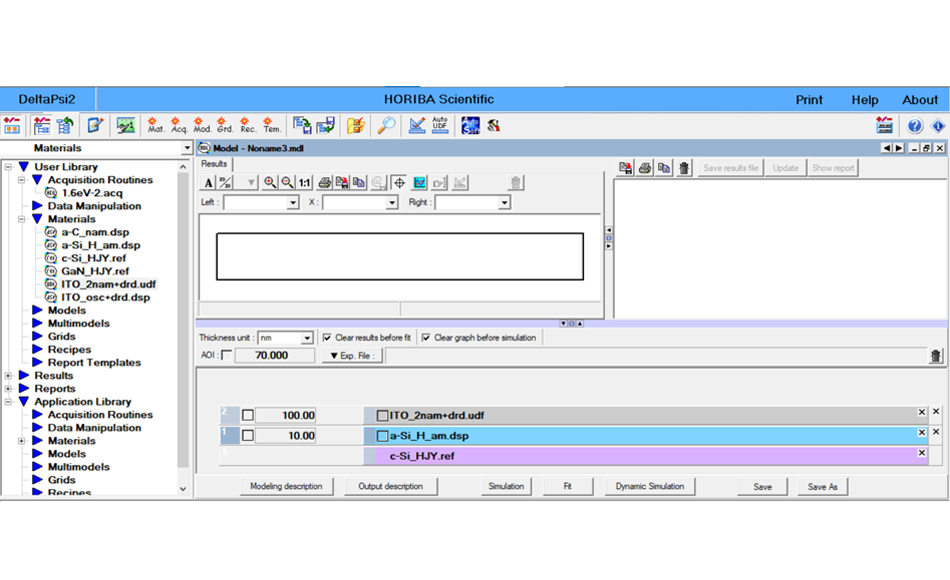Screen dimensions: 950x580
Task: Click the Rec. new recipe toolbar icon
Action: (248, 125)
